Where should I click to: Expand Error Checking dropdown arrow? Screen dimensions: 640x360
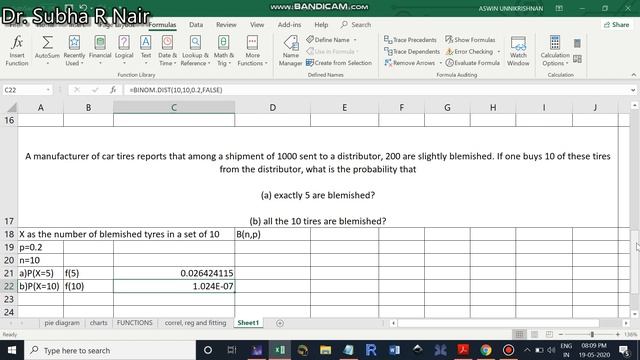pos(498,51)
